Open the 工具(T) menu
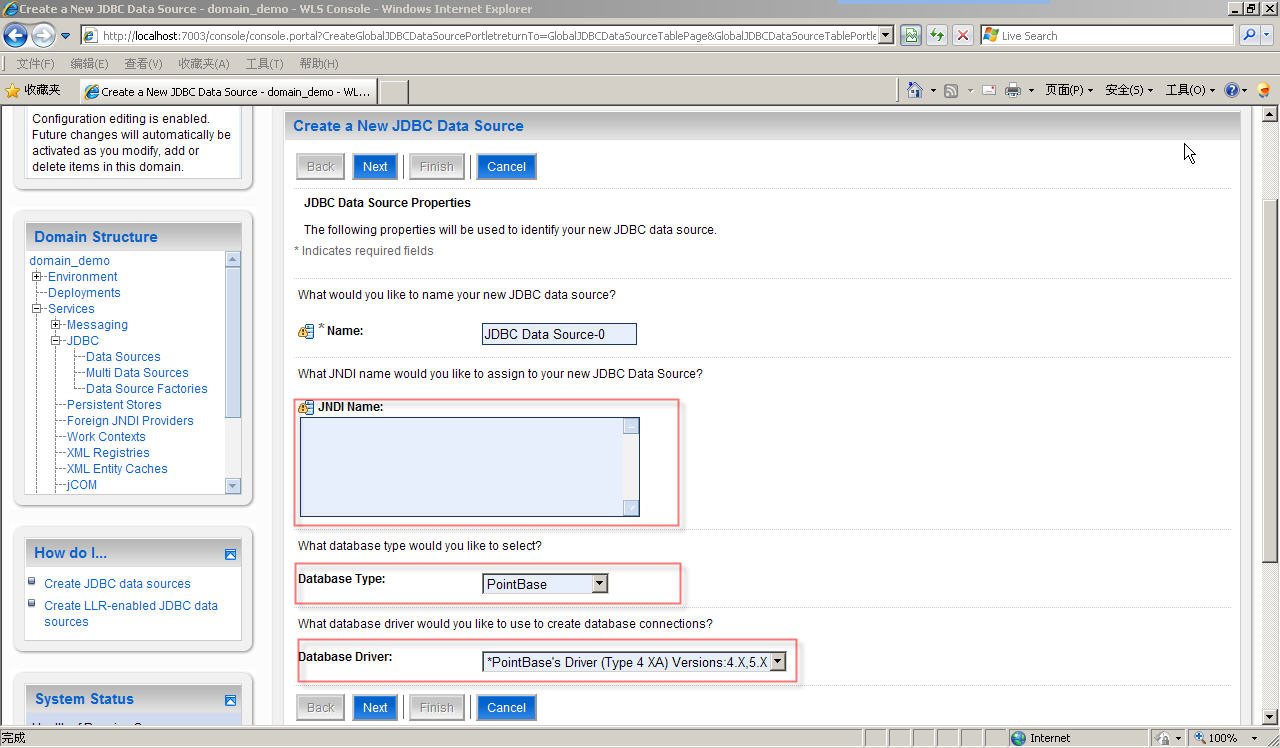Screen dimensions: 1280x748 point(264,63)
